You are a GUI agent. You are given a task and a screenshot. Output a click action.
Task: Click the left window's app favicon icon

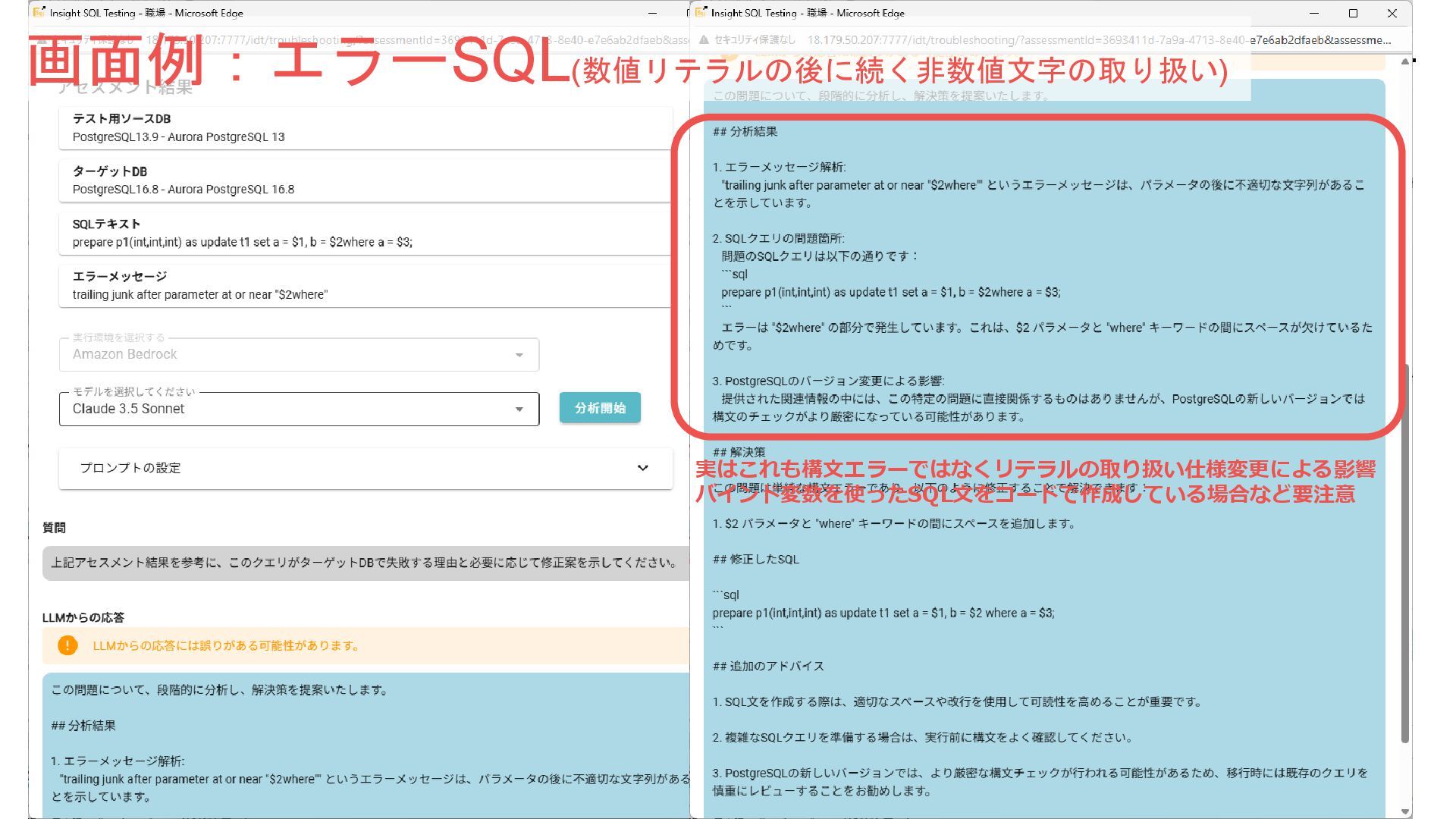pyautogui.click(x=39, y=13)
